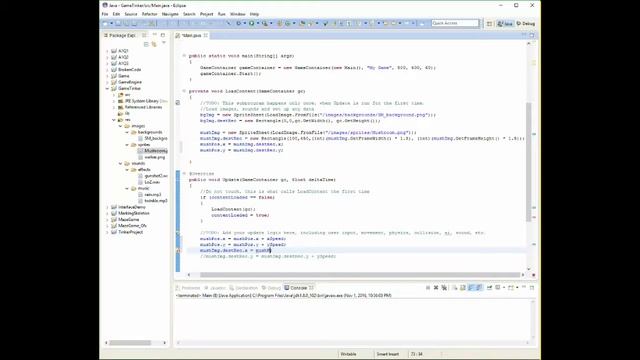Maximize the Console view
Image resolution: width=640 pixels, height=360 pixels.
point(532,287)
